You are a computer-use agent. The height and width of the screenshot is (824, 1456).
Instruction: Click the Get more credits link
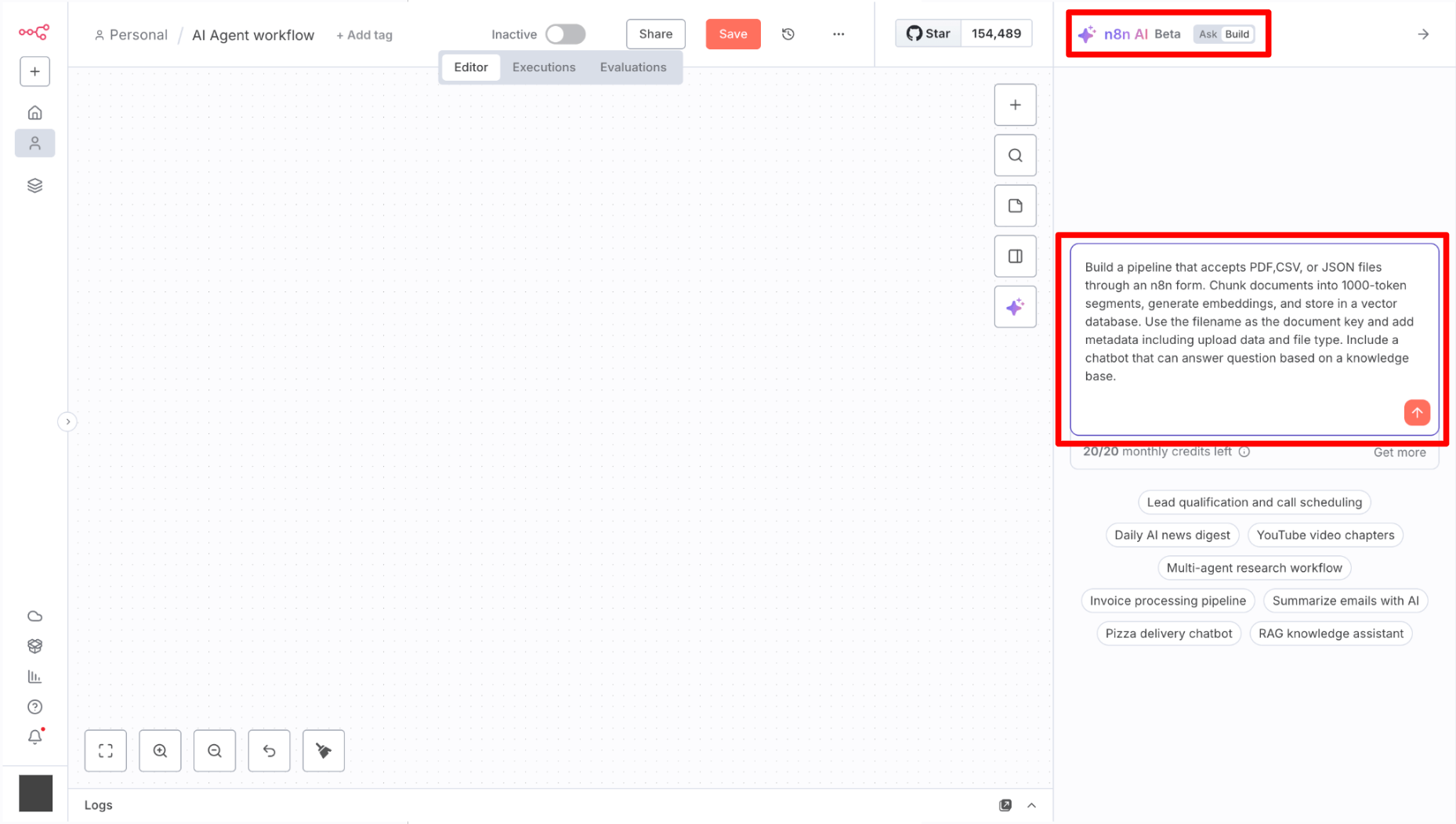(x=1399, y=452)
